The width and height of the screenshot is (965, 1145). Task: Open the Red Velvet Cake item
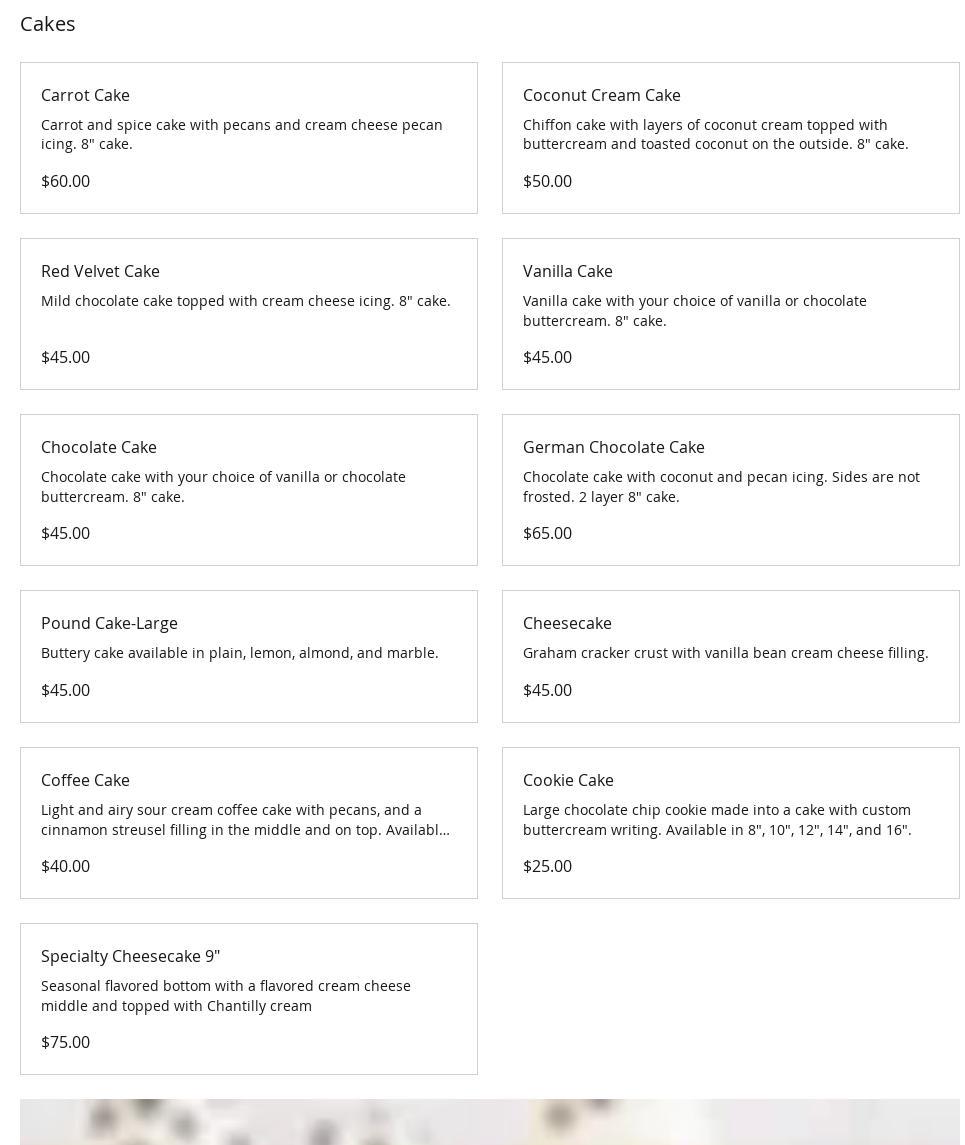100,271
